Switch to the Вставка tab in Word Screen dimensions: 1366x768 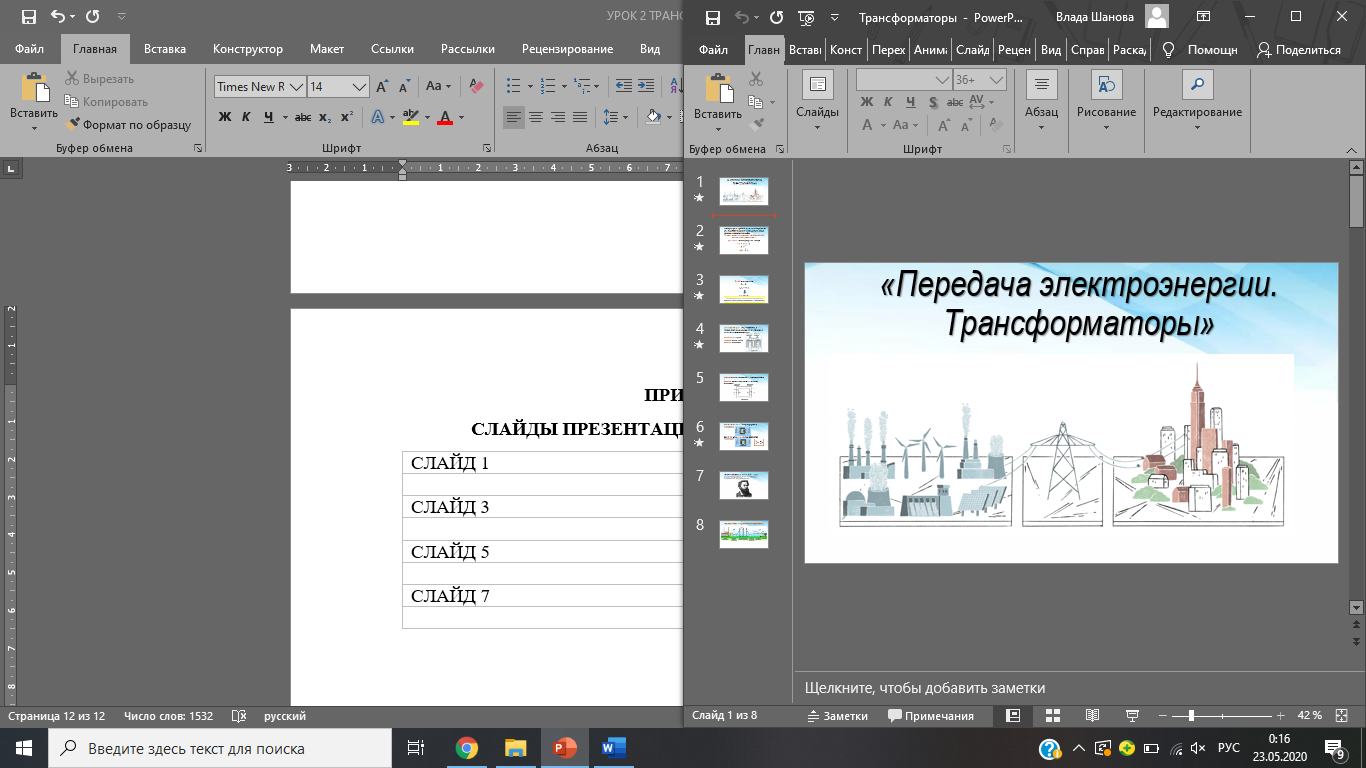pyautogui.click(x=165, y=49)
